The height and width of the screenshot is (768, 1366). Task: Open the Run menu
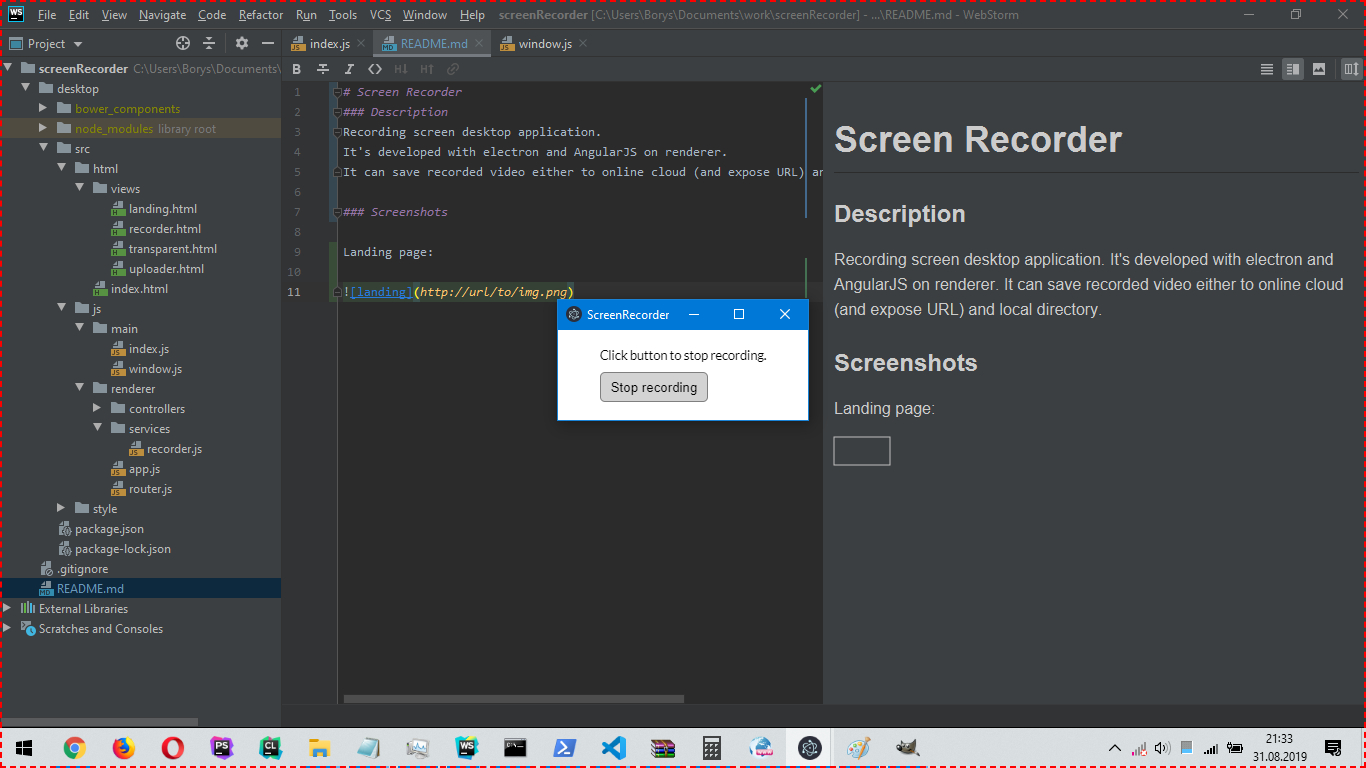306,15
